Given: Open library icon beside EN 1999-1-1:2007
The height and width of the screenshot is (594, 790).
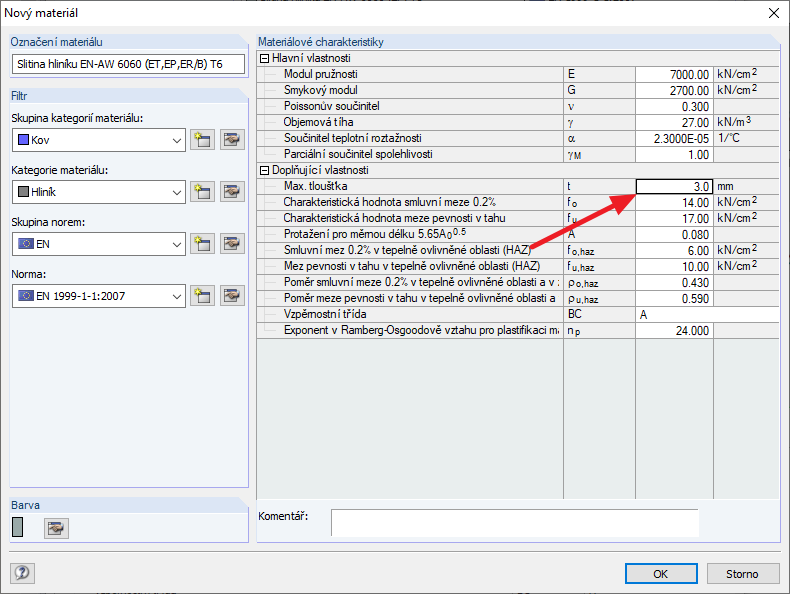Looking at the screenshot, I should coord(232,296).
